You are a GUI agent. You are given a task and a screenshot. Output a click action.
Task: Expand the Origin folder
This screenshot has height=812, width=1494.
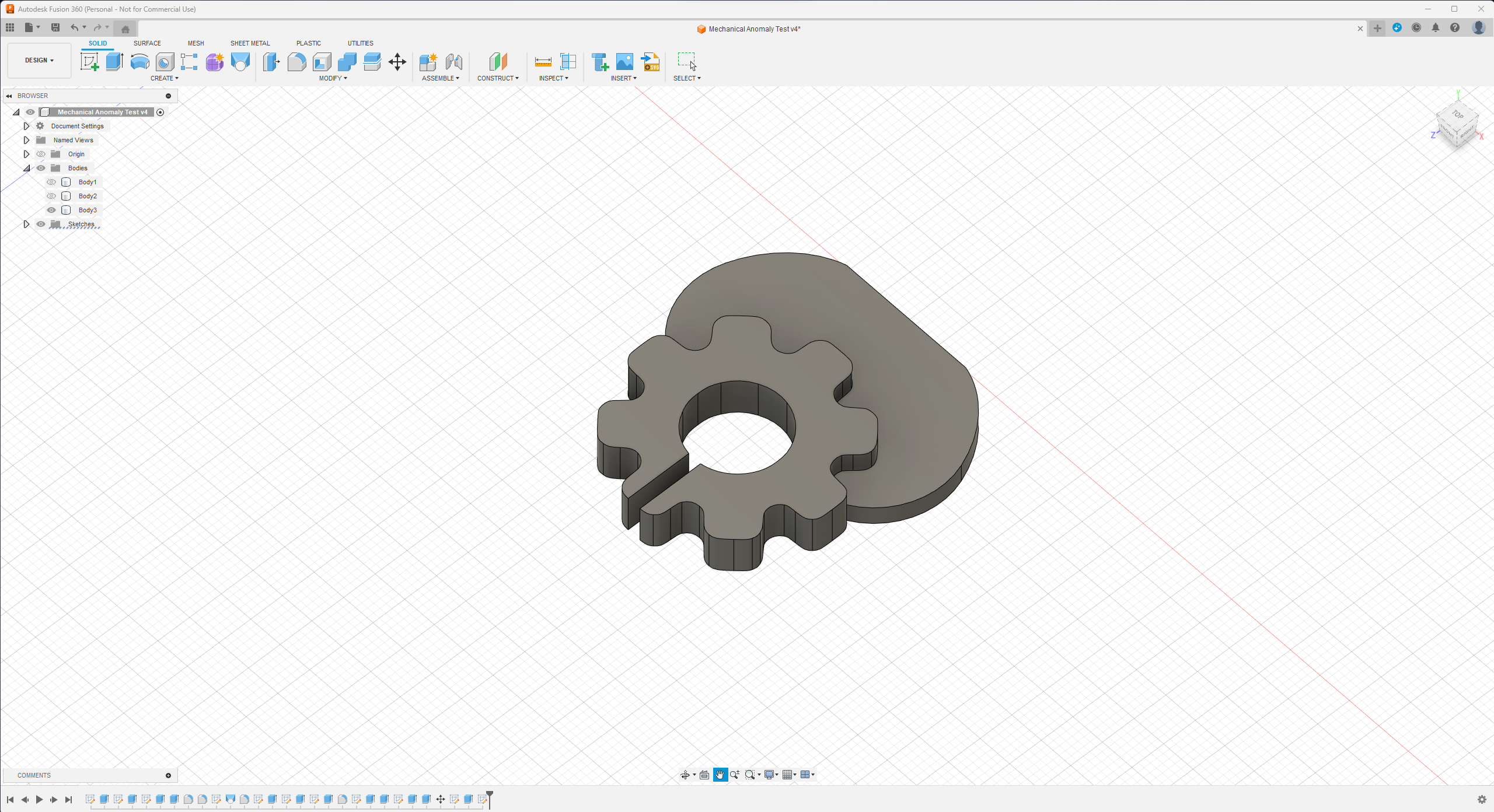[x=25, y=154]
